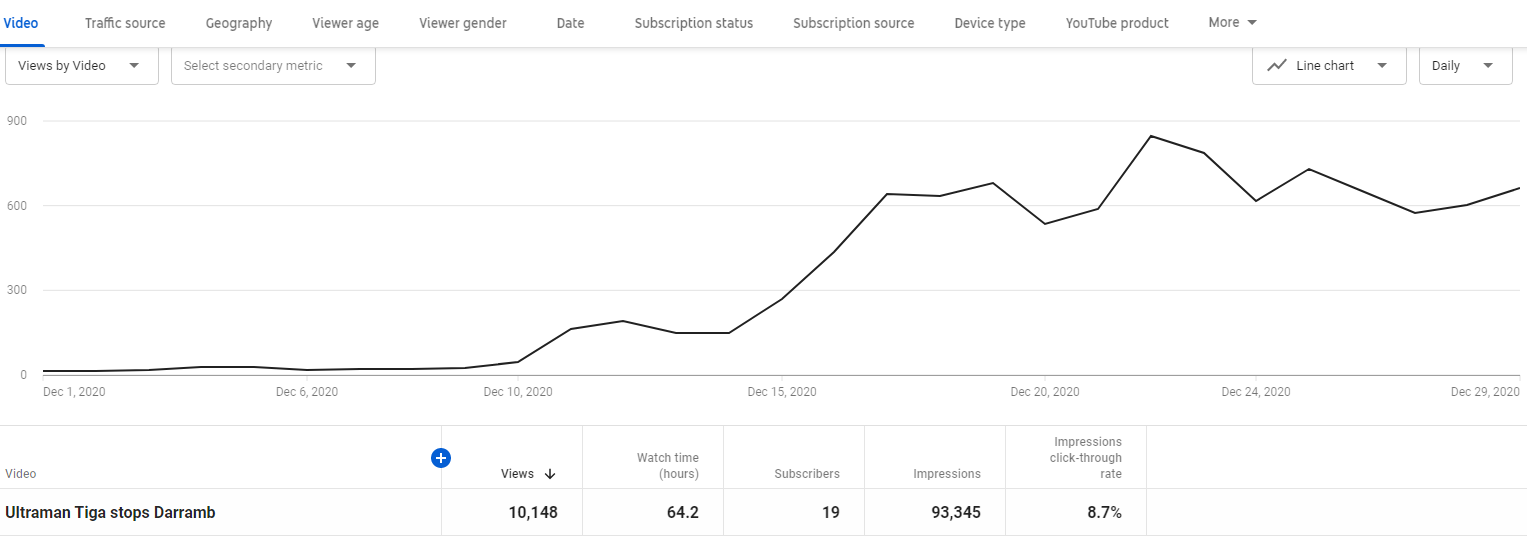The image size is (1527, 538).
Task: Open the YouTube product tab
Action: coord(1117,23)
